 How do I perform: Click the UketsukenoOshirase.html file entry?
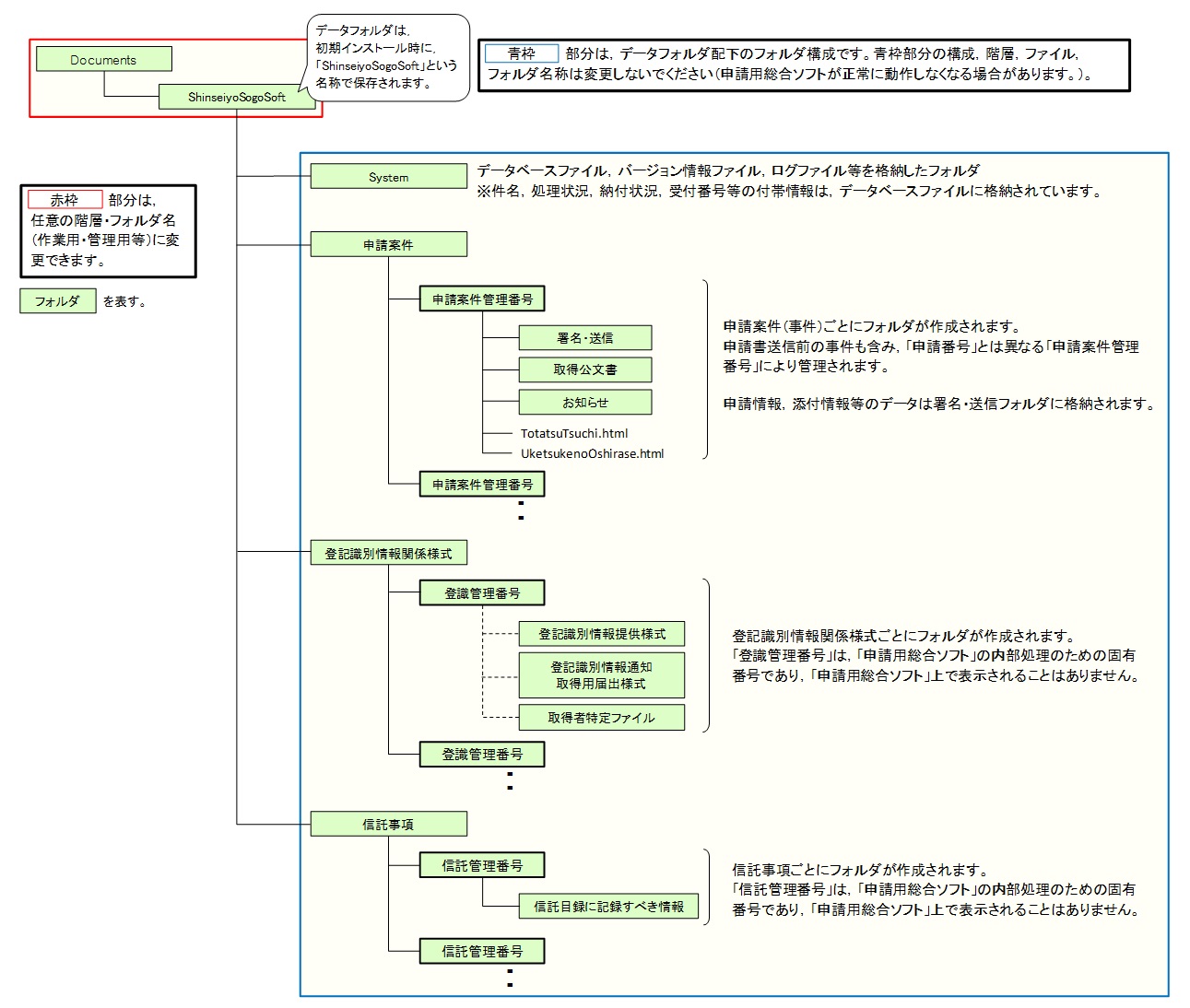(x=592, y=453)
